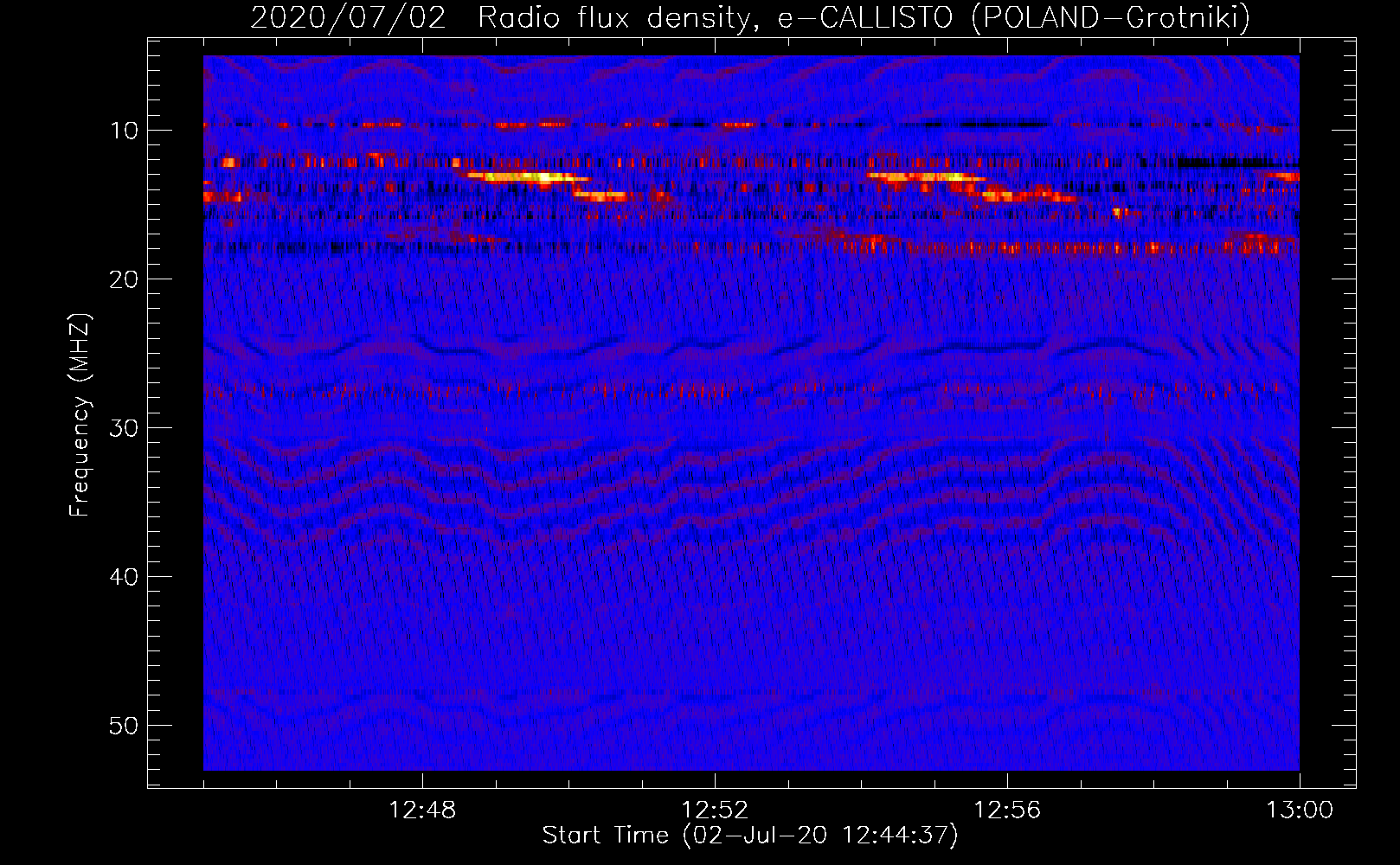The height and width of the screenshot is (865, 1400).
Task: Click the 'Frequency (MHZ)' axis label
Action: coord(80,415)
